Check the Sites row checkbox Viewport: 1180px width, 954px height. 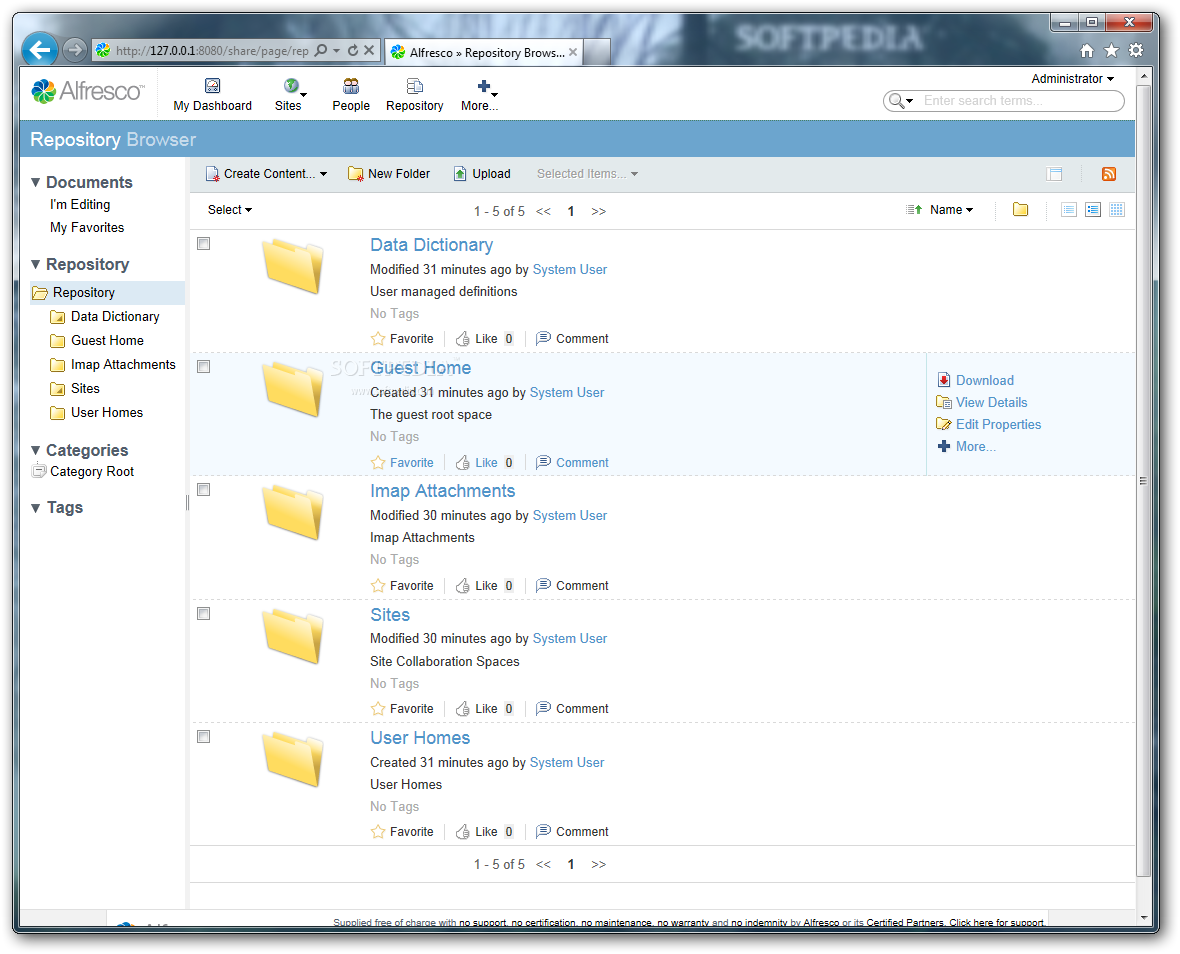[x=203, y=613]
